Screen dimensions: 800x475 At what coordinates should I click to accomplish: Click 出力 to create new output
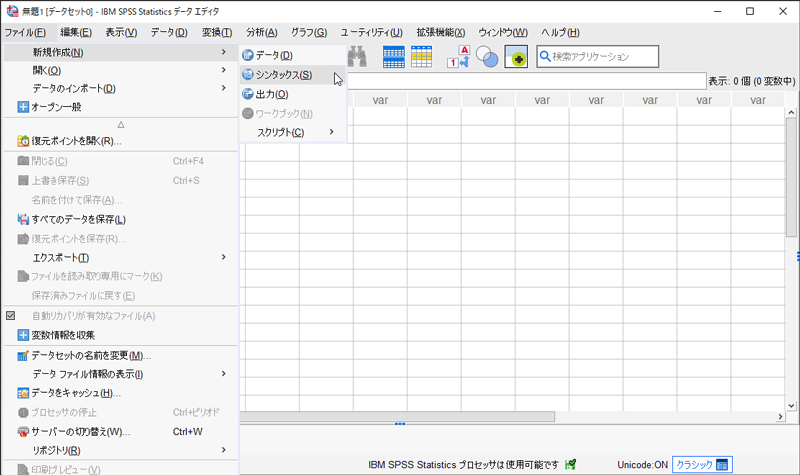(272, 94)
